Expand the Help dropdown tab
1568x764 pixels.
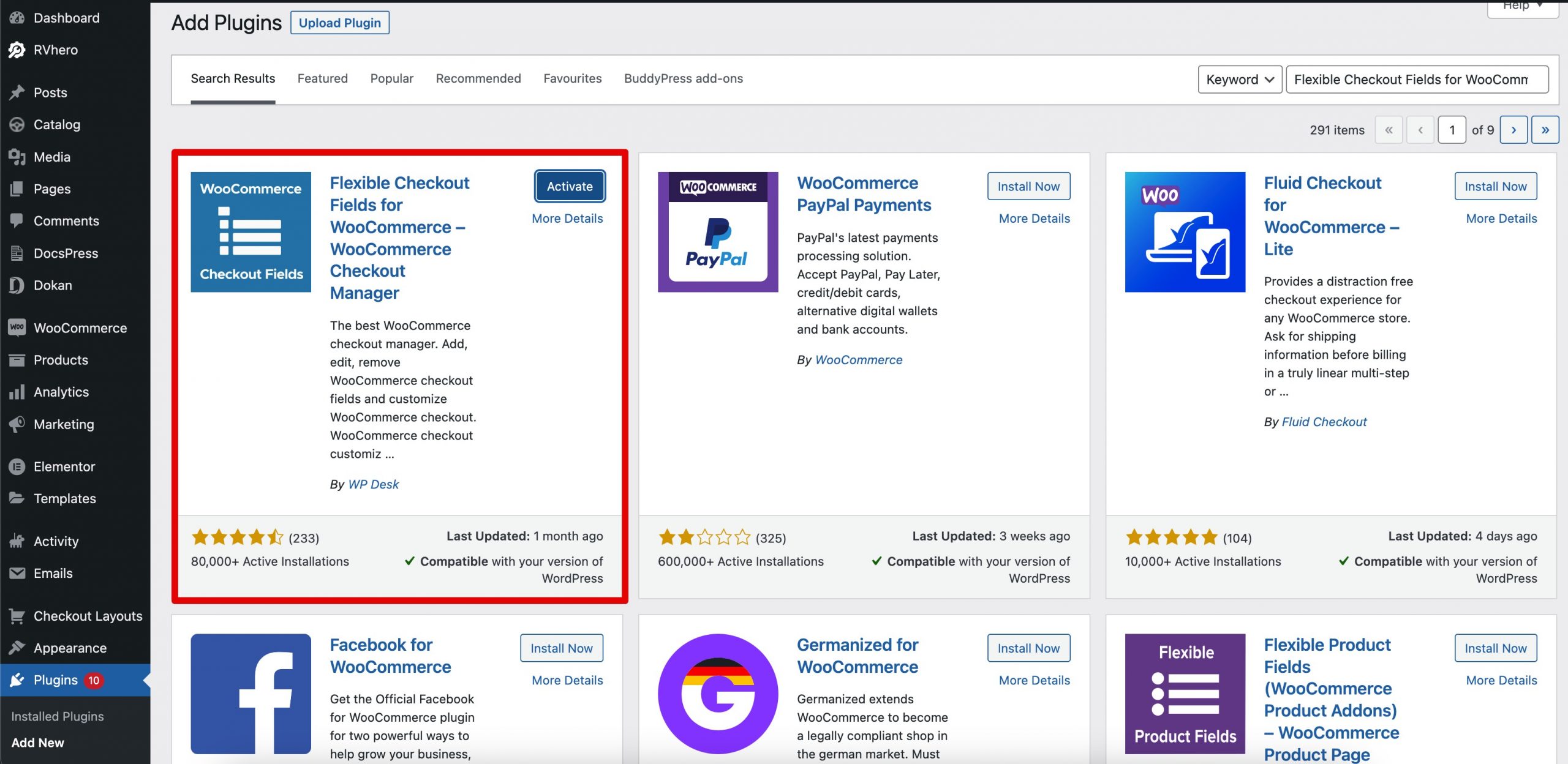pos(1523,7)
